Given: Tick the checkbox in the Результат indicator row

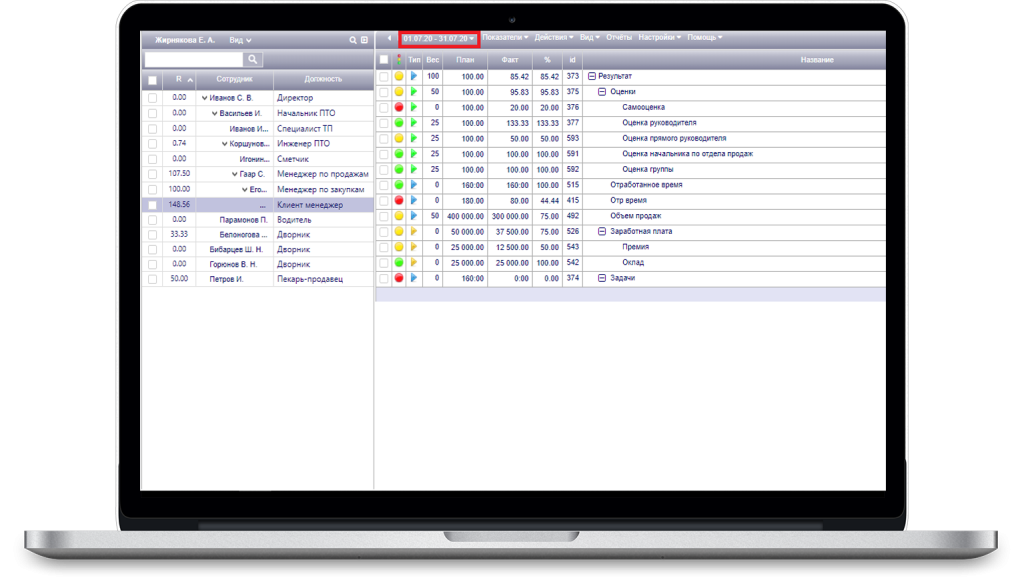Looking at the screenshot, I should [384, 76].
